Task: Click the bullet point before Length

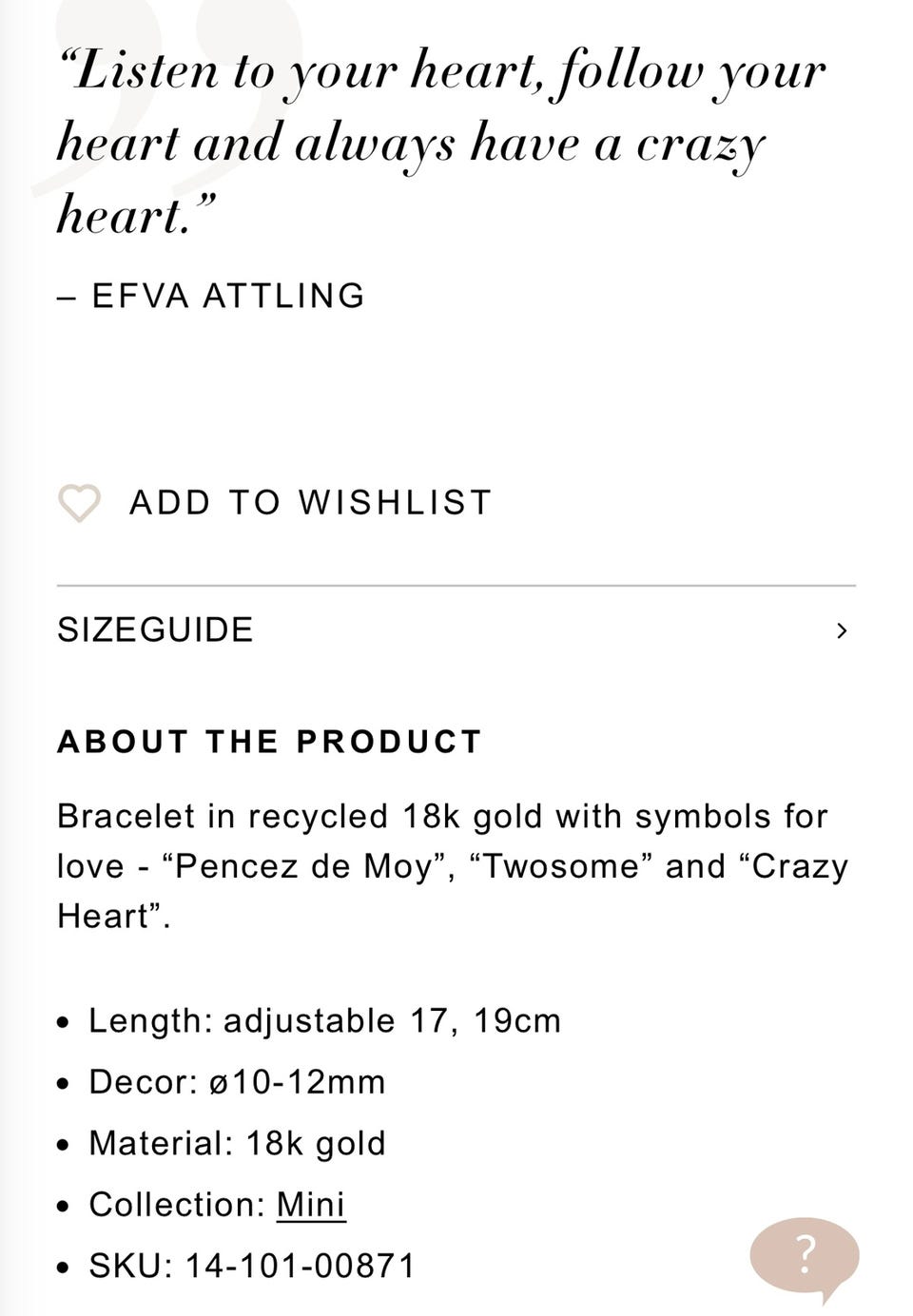Action: click(63, 1023)
